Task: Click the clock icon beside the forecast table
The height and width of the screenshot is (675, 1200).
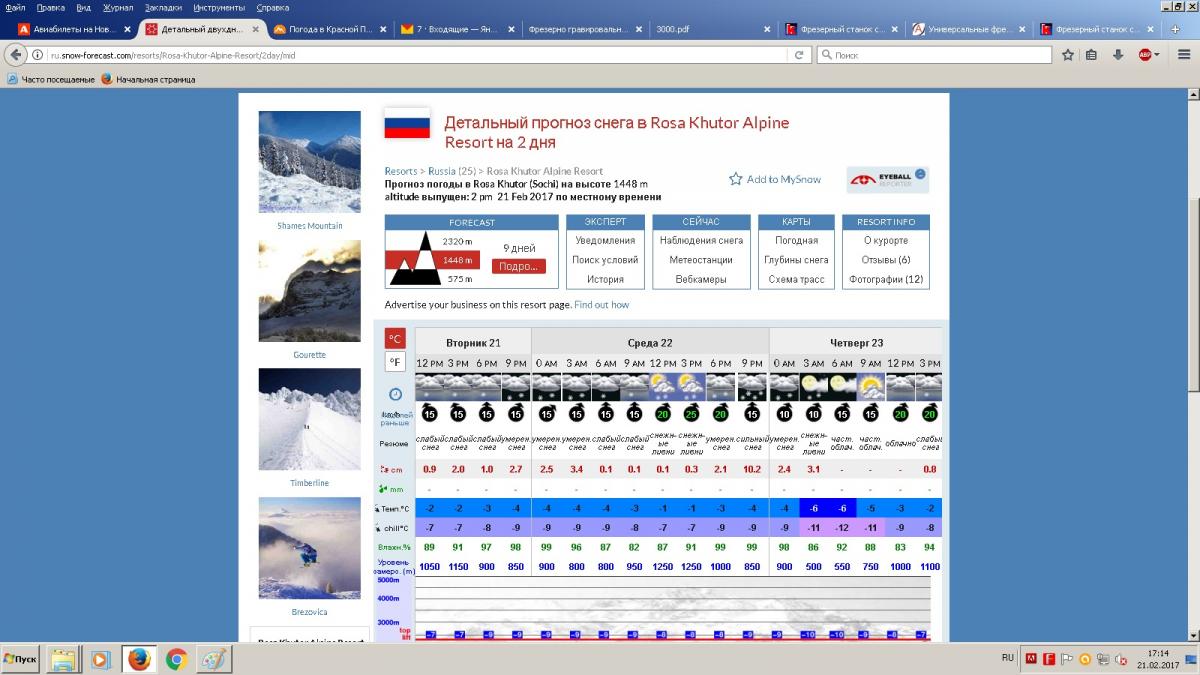Action: pos(395,394)
